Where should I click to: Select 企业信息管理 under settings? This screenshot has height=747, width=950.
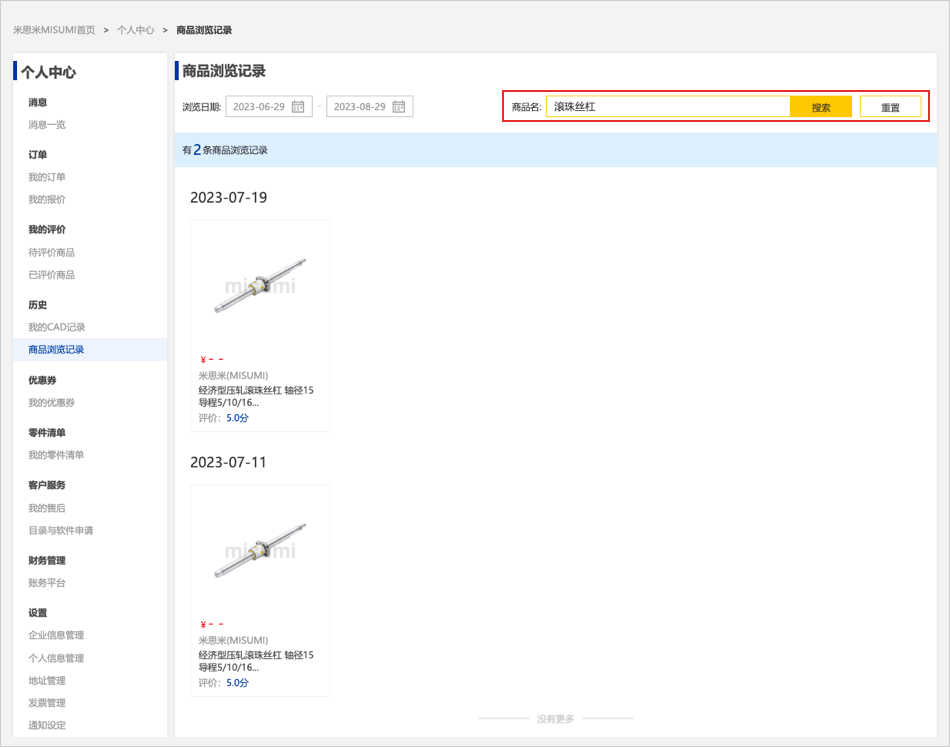tap(56, 635)
